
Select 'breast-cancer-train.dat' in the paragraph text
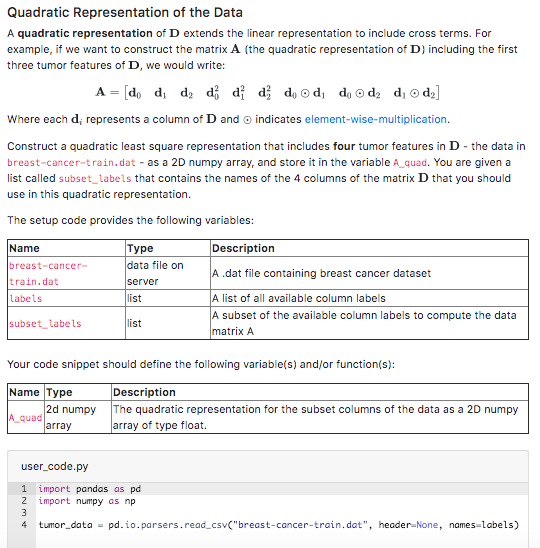(x=71, y=163)
